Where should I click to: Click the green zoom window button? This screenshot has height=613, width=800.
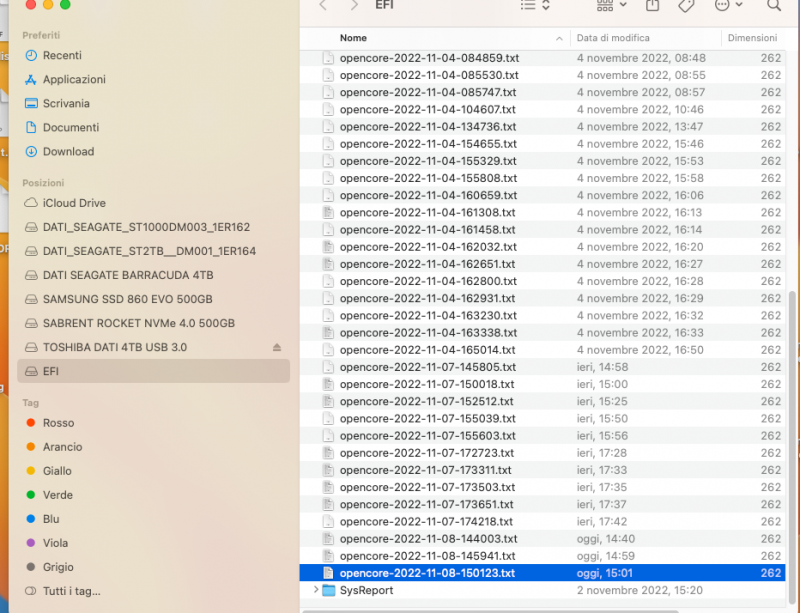65,4
